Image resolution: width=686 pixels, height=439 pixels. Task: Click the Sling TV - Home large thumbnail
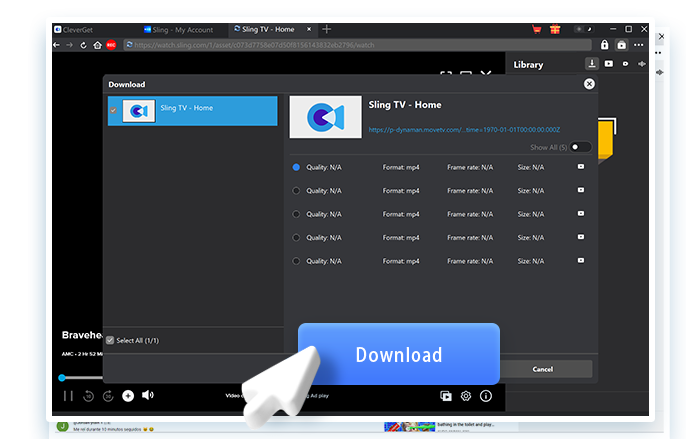point(326,117)
